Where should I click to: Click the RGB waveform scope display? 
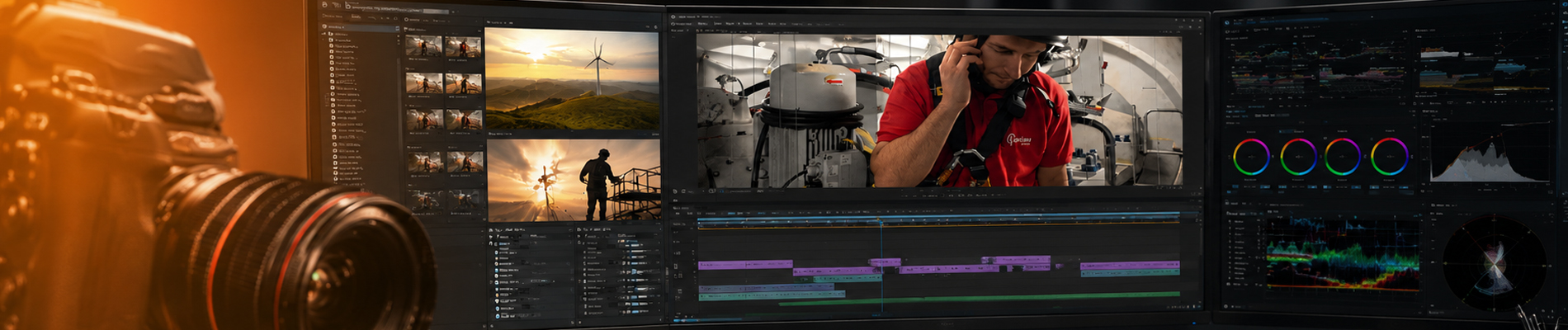pyautogui.click(x=1344, y=252)
